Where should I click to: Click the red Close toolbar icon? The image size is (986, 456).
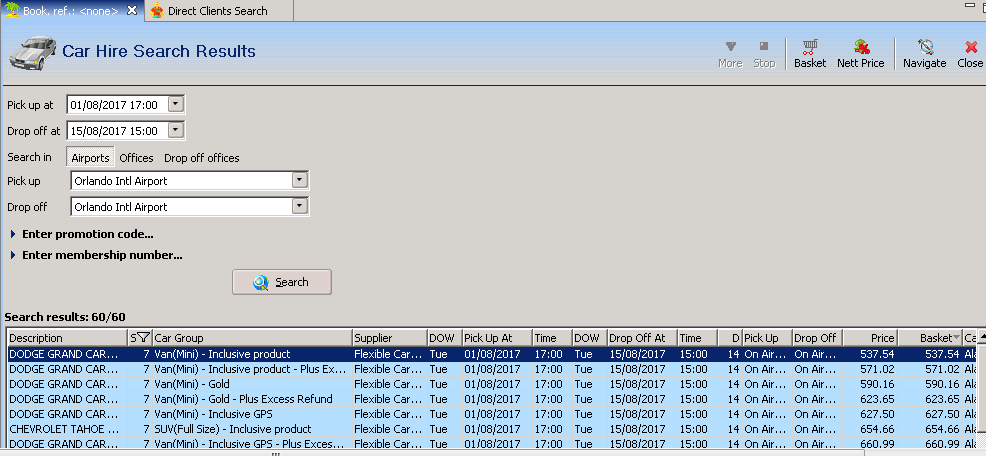970,54
